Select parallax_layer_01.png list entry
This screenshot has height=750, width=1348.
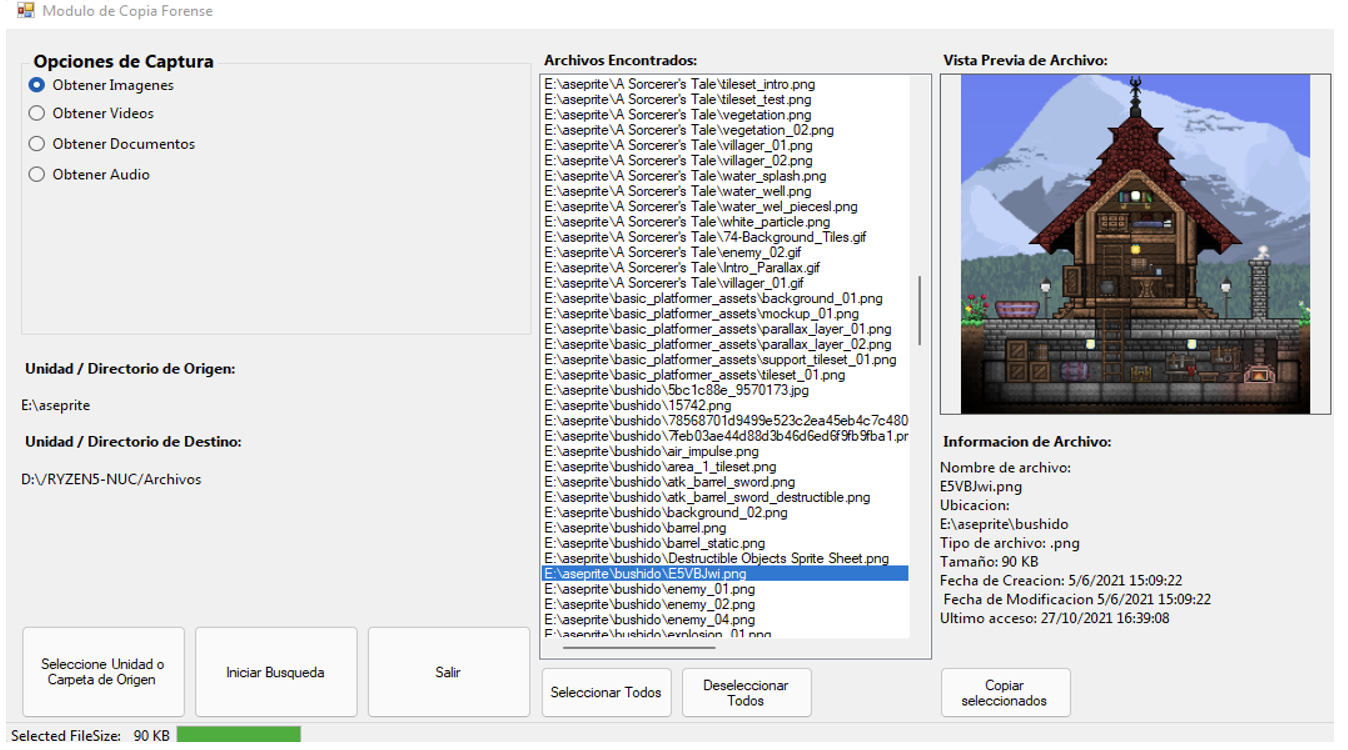725,329
